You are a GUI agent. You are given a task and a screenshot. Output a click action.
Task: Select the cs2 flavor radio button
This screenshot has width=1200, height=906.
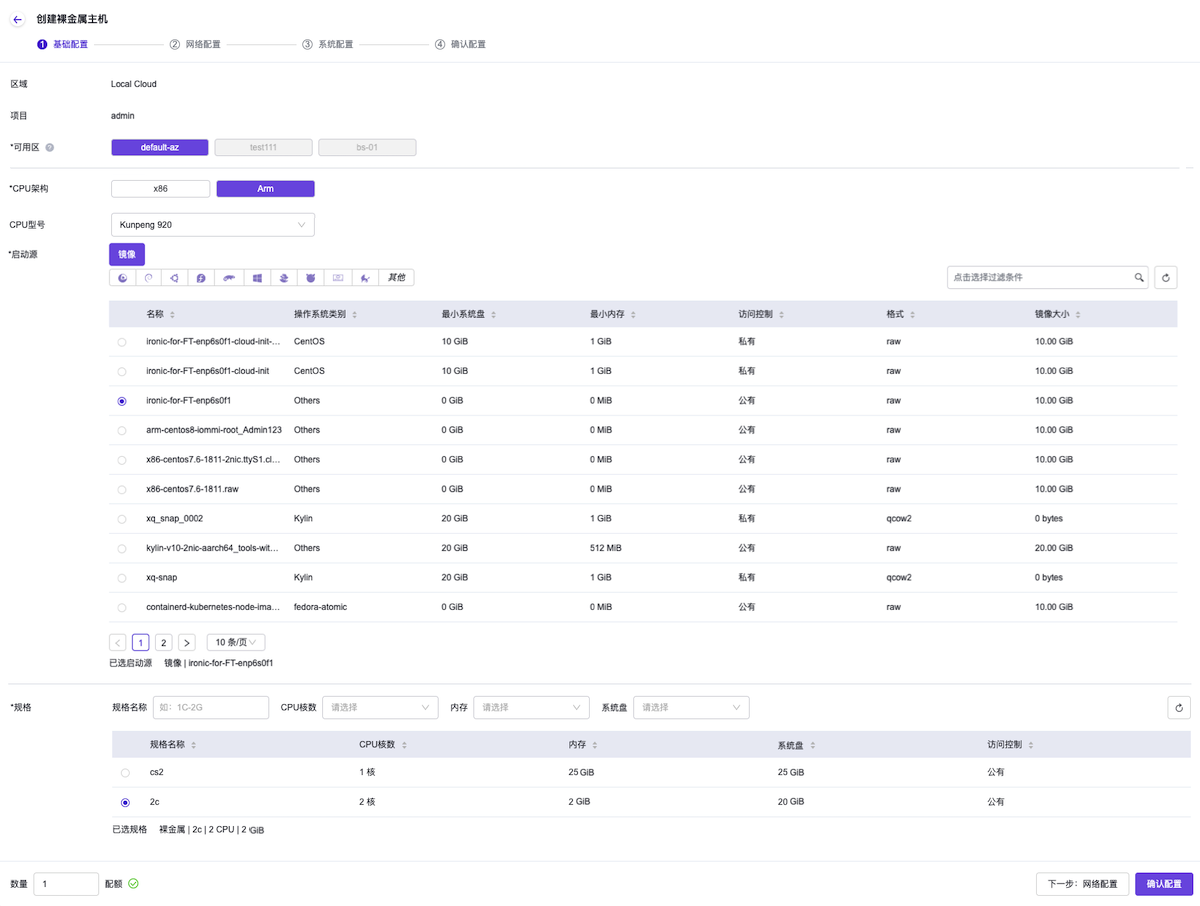tap(125, 773)
